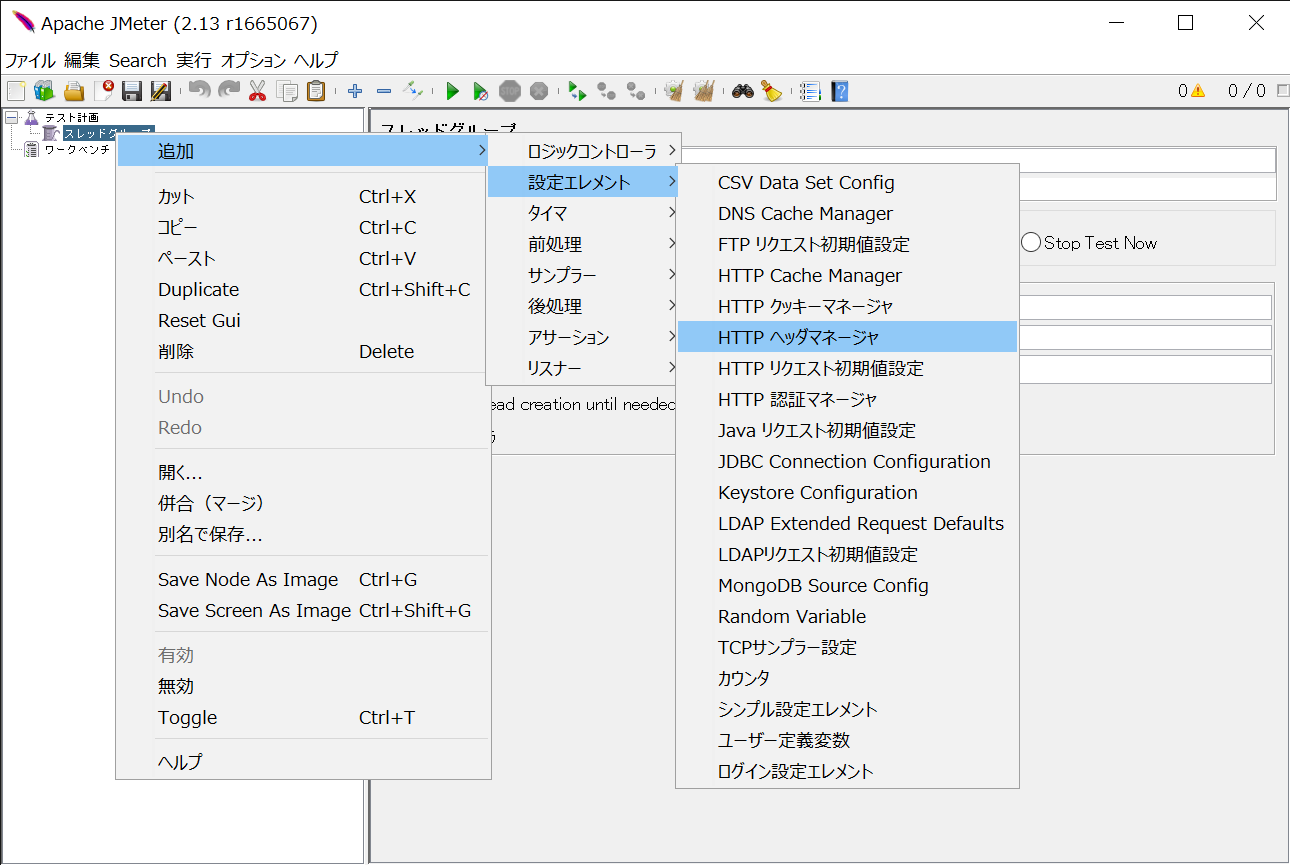Click the green Start run icon
This screenshot has height=865, width=1290.
[452, 91]
